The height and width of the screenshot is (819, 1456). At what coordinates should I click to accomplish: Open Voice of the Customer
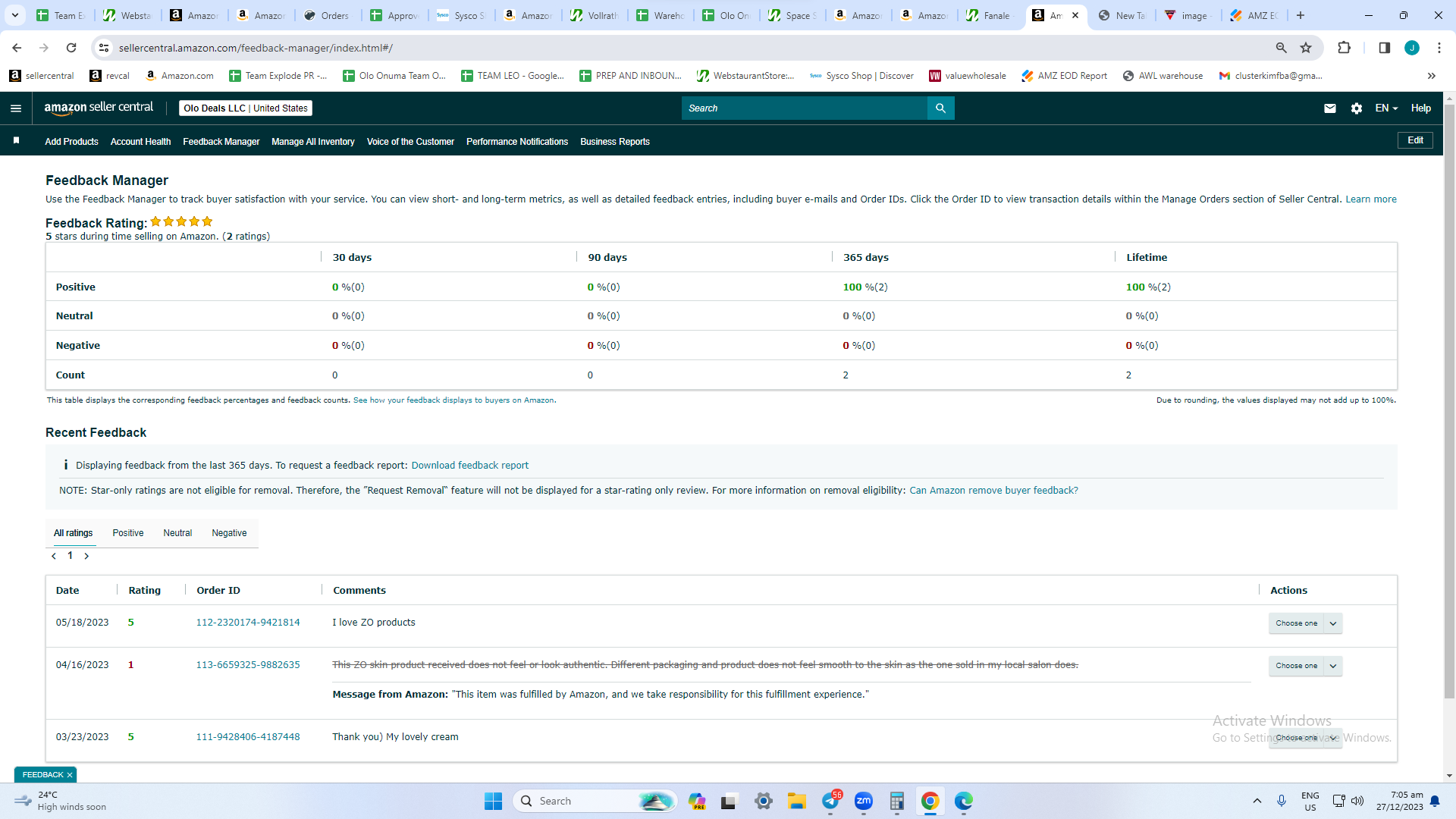pos(410,142)
